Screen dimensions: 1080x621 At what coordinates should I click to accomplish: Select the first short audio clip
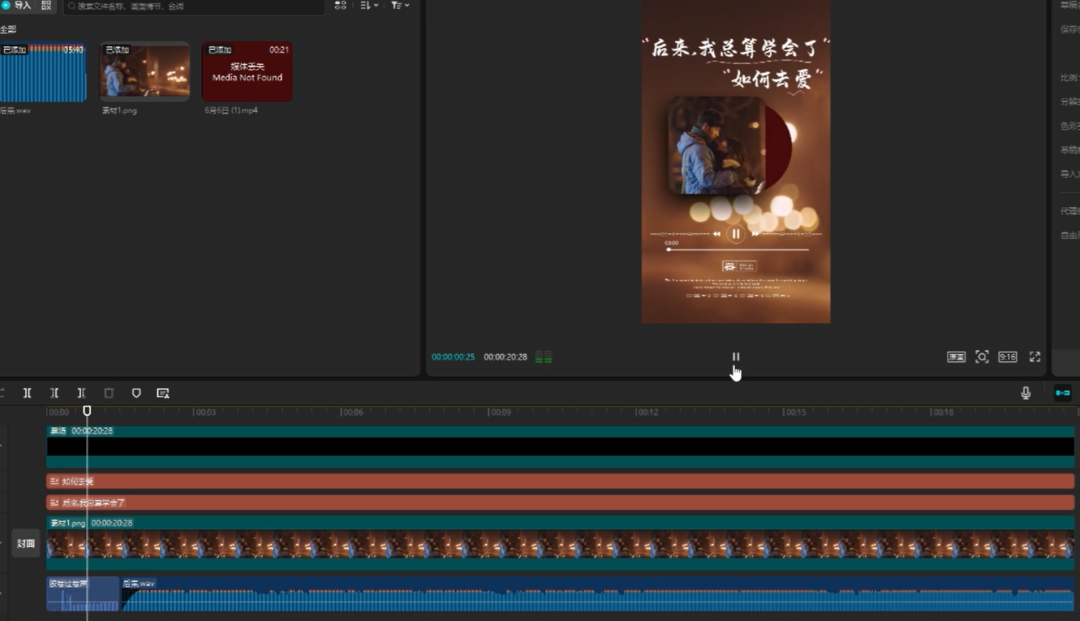[83, 594]
